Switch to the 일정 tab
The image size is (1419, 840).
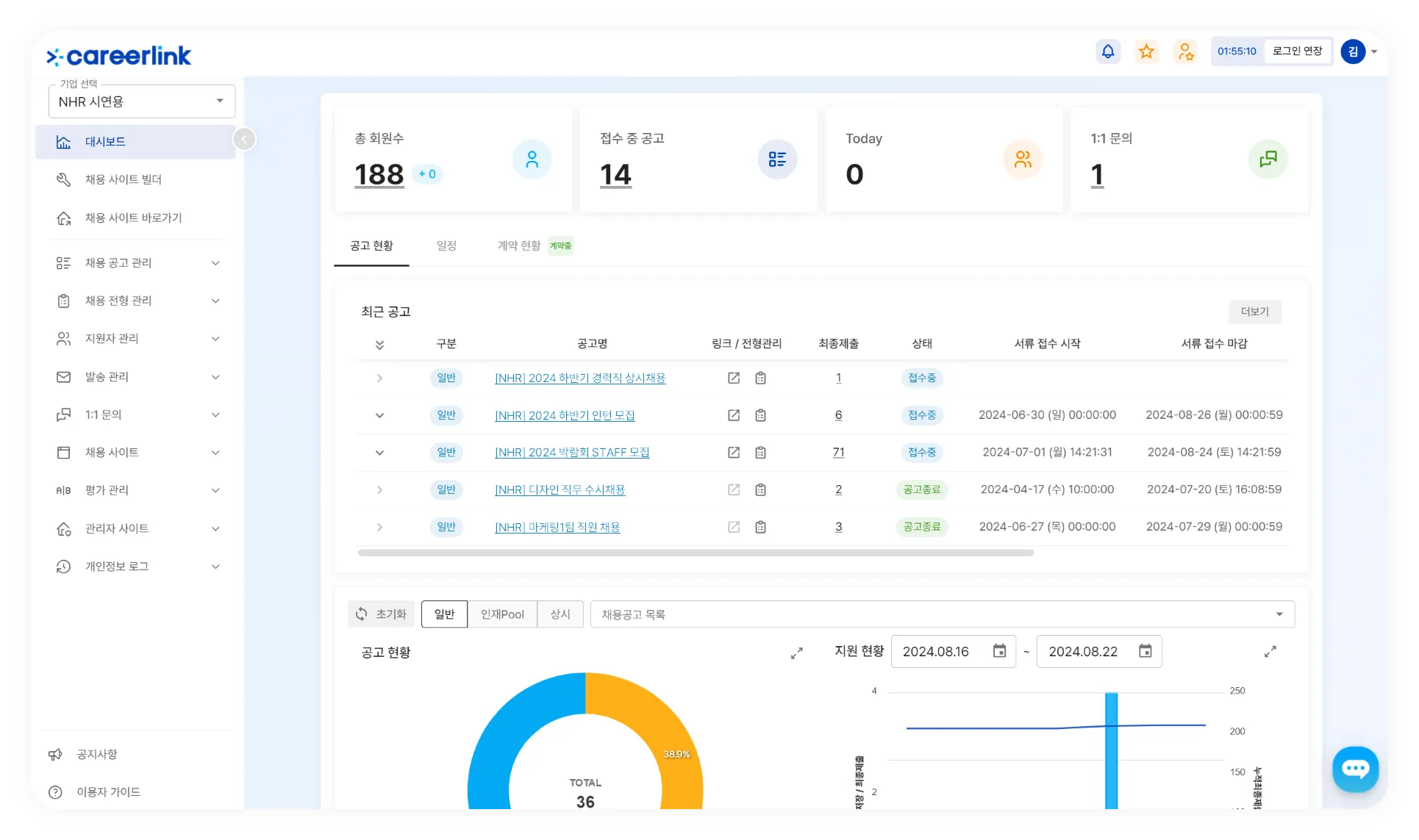click(446, 245)
